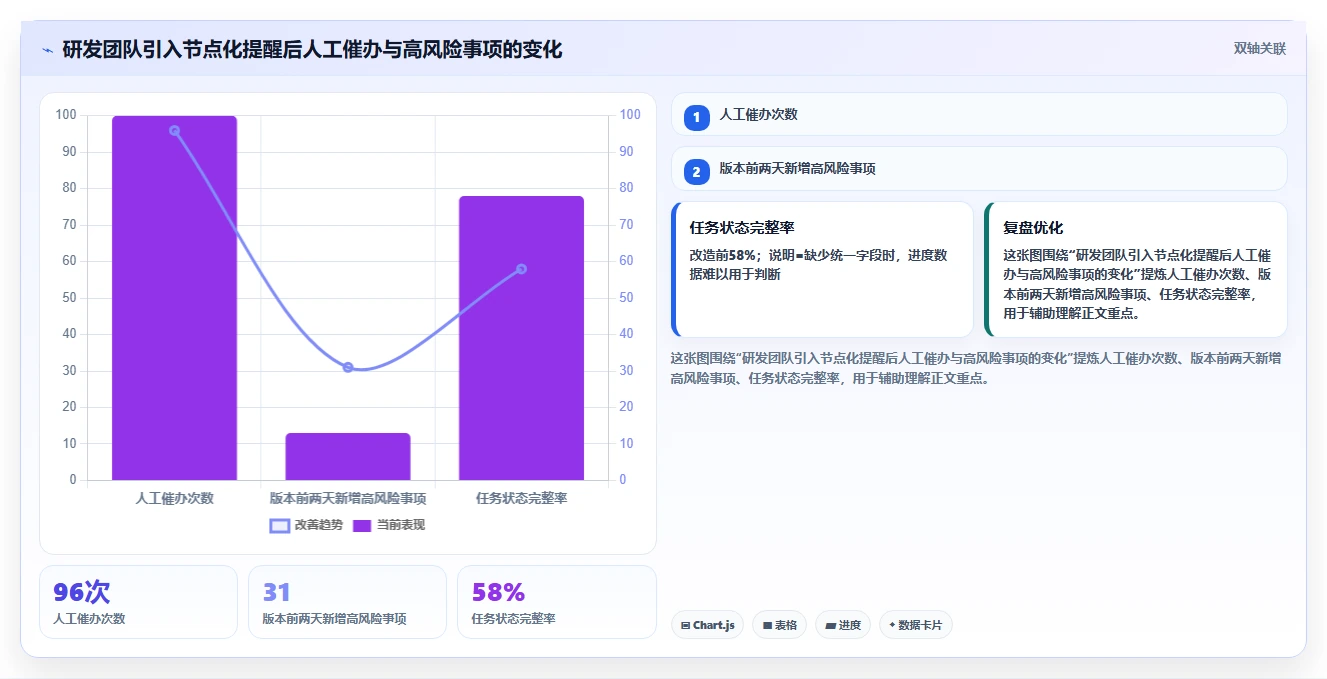
Task: Click the 31 stat card
Action: point(347,602)
